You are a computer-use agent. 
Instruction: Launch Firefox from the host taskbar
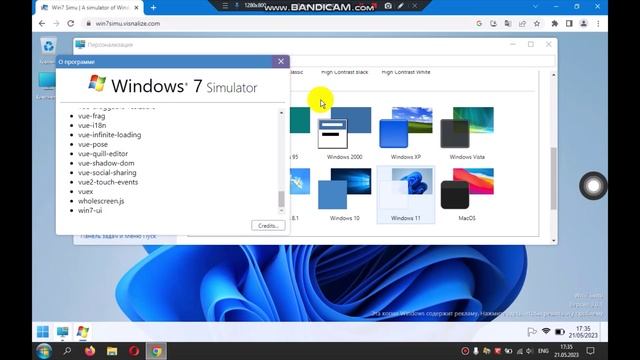point(90,351)
